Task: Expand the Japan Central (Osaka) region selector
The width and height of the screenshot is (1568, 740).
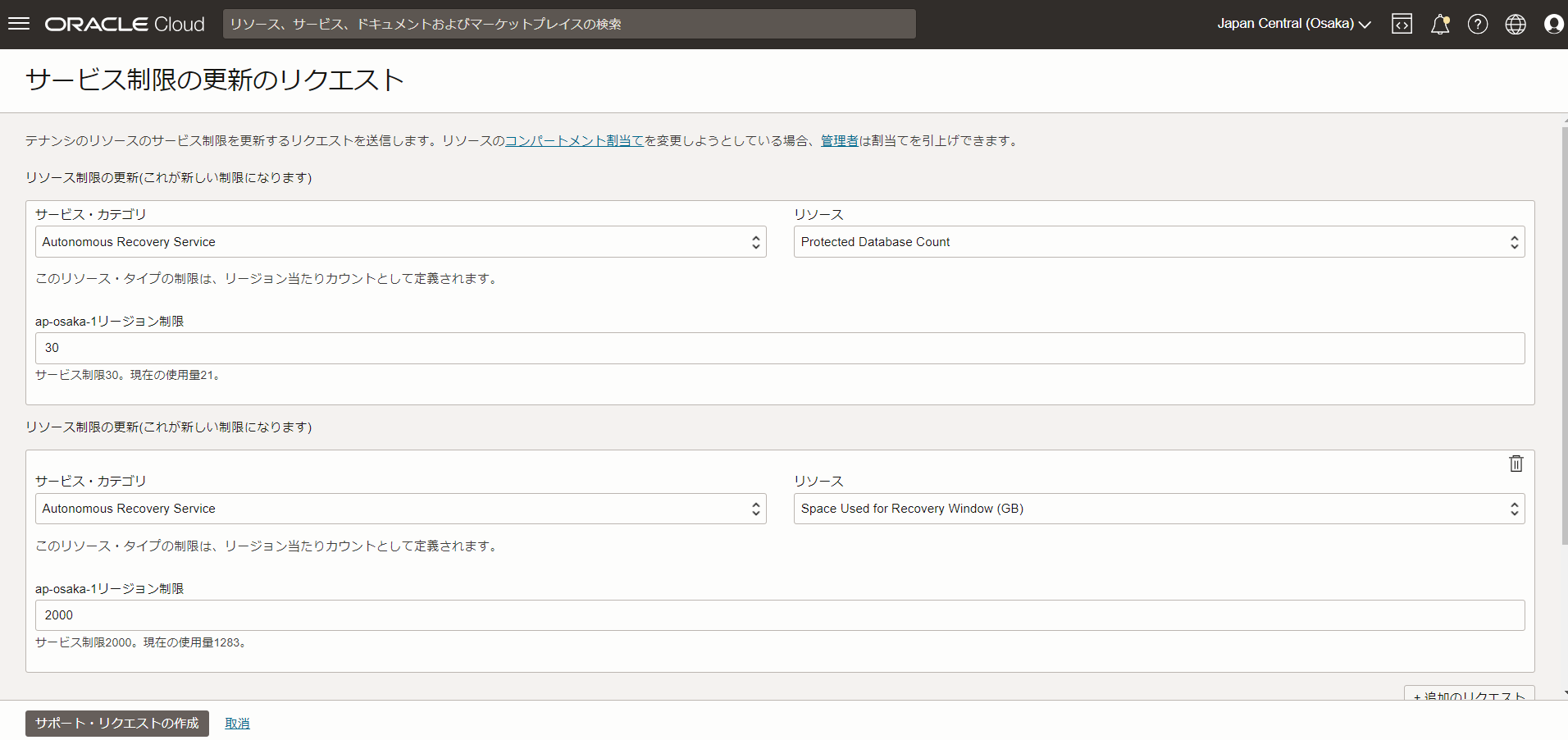Action: pos(1293,24)
